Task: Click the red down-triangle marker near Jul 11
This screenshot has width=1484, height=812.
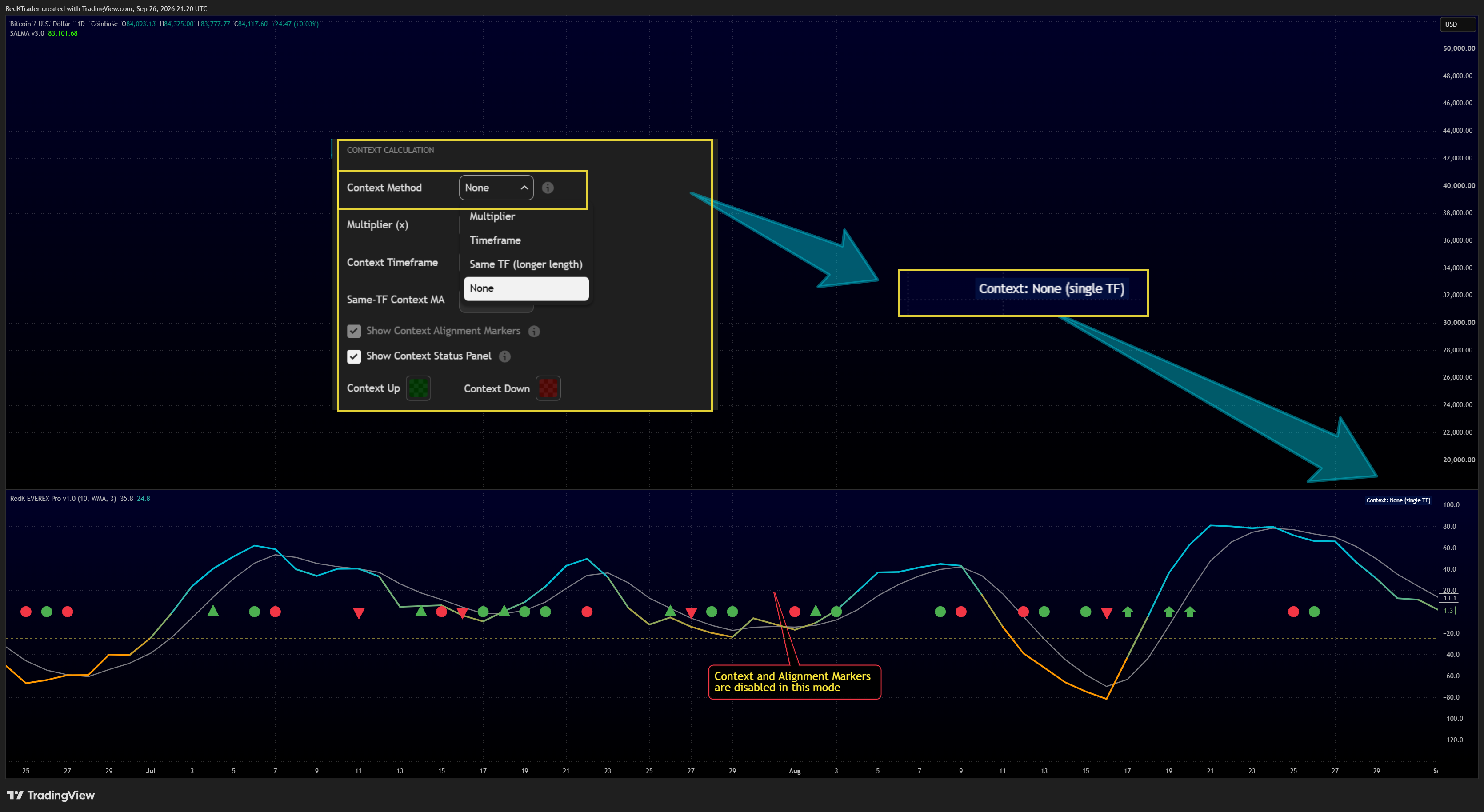Action: [x=359, y=613]
